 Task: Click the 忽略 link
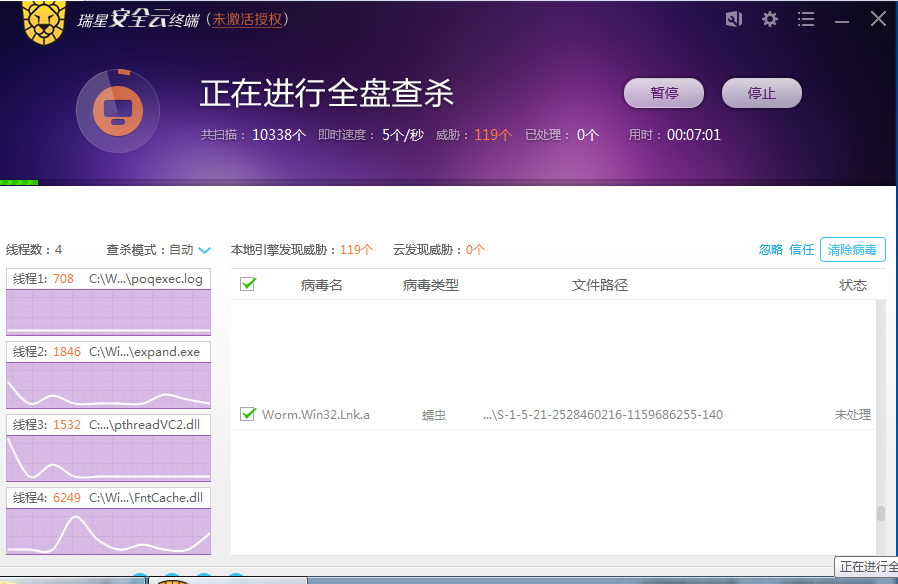[770, 250]
